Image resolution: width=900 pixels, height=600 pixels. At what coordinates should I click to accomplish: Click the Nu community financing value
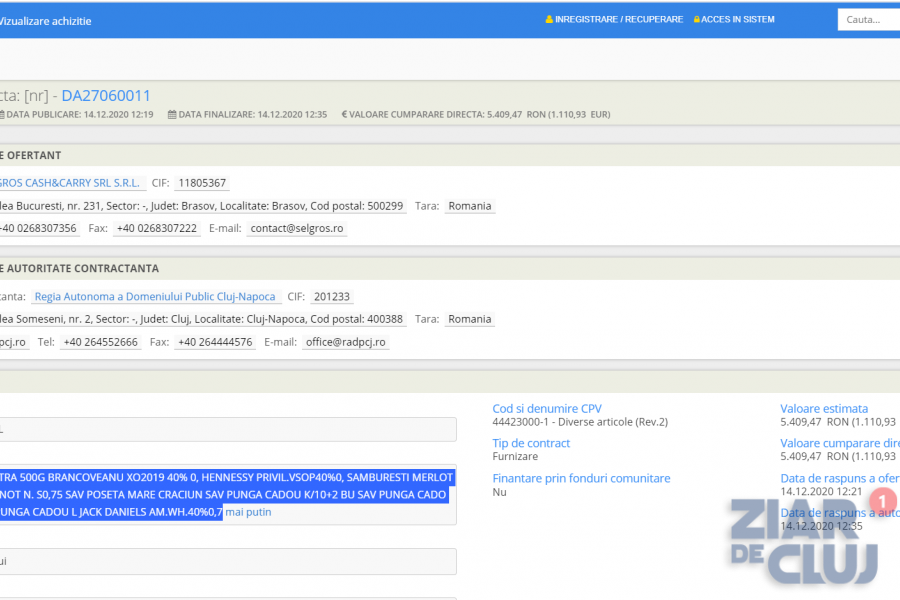tap(499, 491)
